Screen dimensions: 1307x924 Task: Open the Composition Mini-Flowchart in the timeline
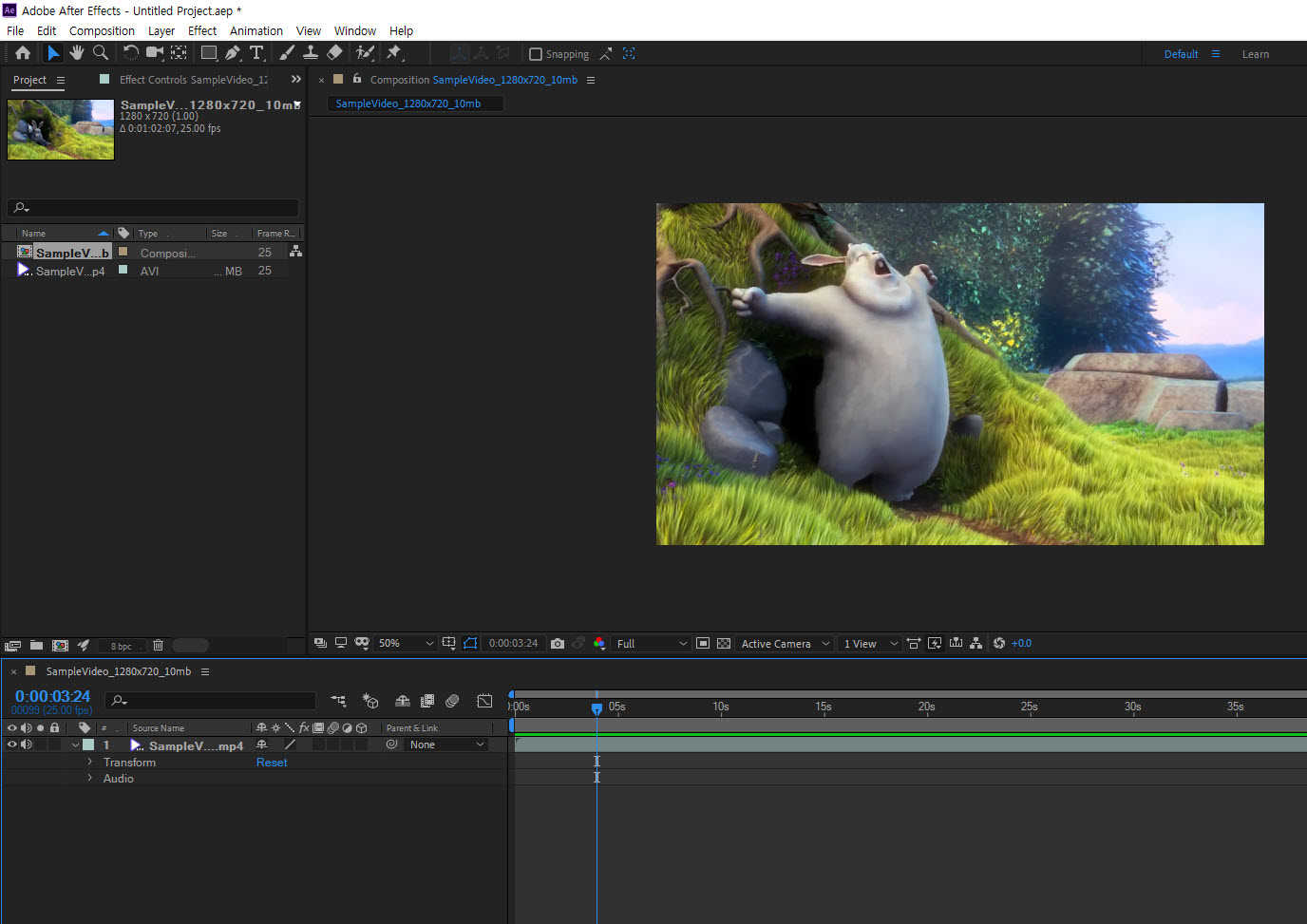[338, 701]
